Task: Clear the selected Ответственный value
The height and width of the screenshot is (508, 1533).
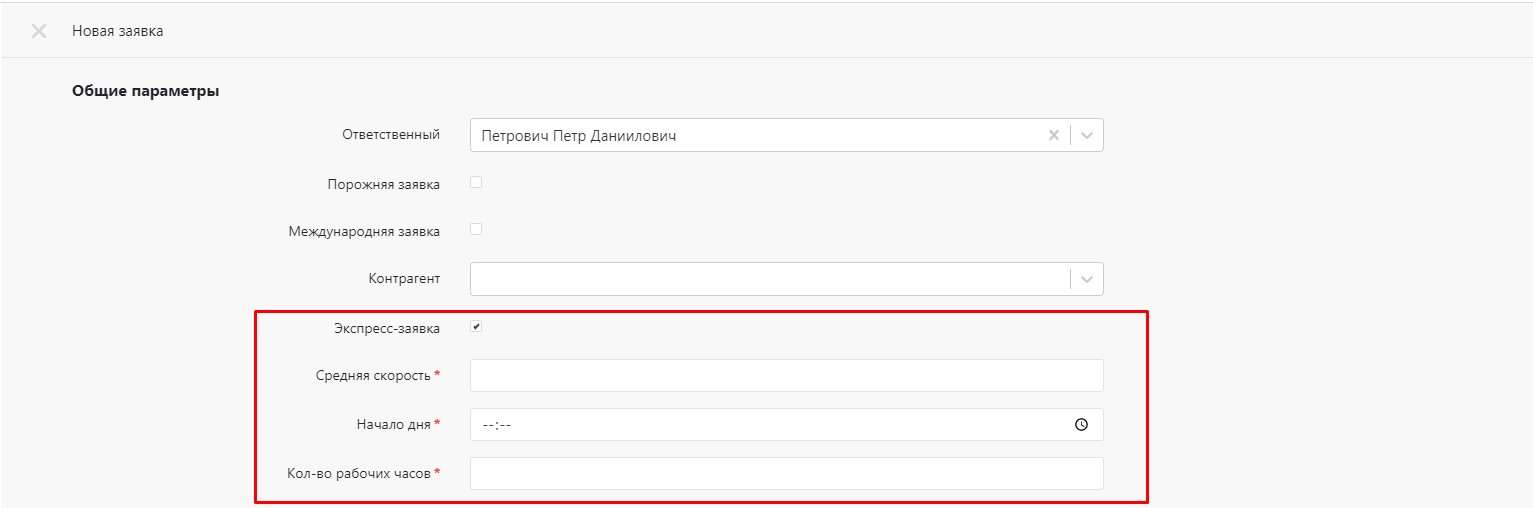Action: click(1053, 135)
